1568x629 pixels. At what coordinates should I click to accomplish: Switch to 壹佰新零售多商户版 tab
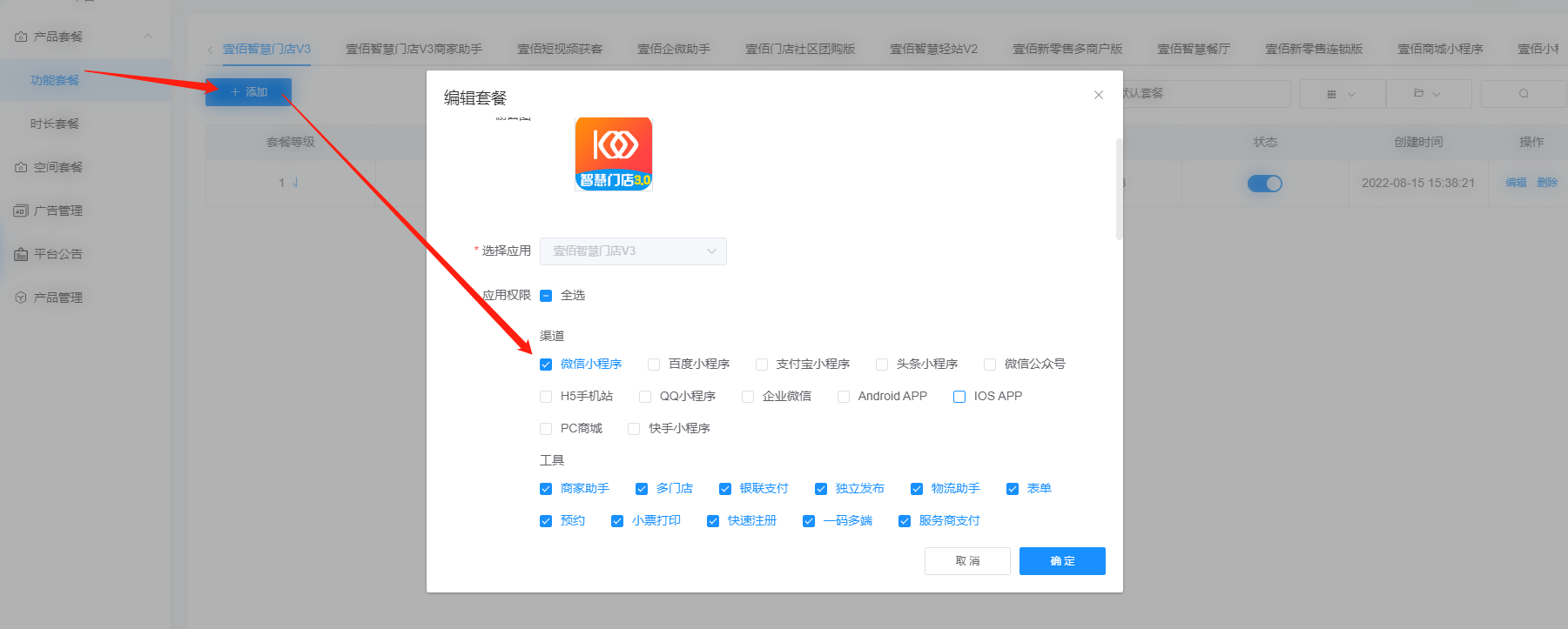click(1067, 49)
